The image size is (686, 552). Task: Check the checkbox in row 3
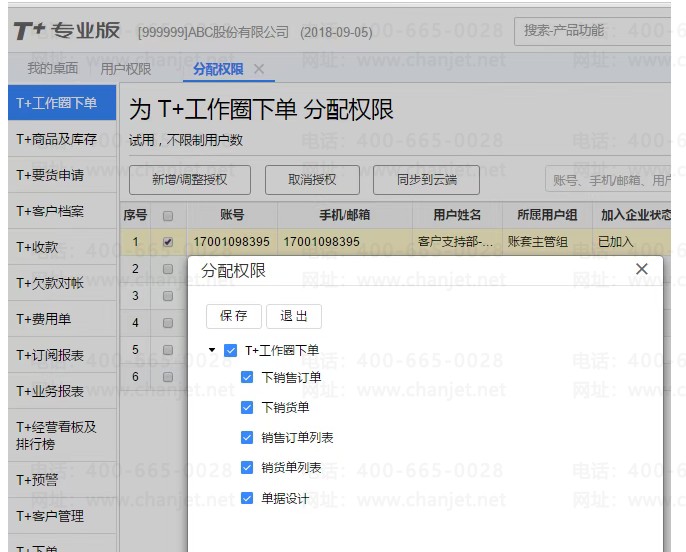pos(168,296)
